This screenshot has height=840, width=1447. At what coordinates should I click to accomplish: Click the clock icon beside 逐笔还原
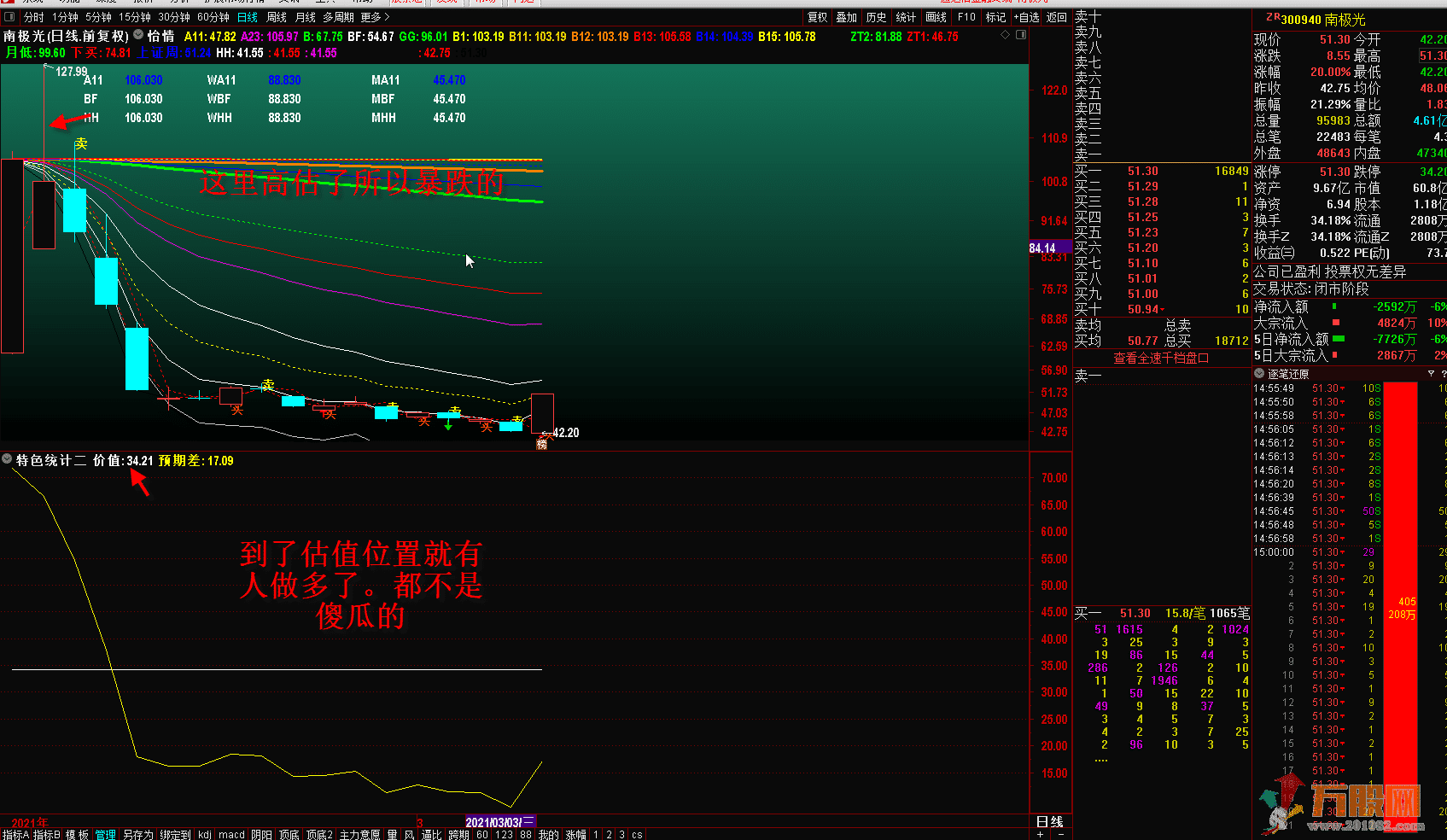point(1259,374)
